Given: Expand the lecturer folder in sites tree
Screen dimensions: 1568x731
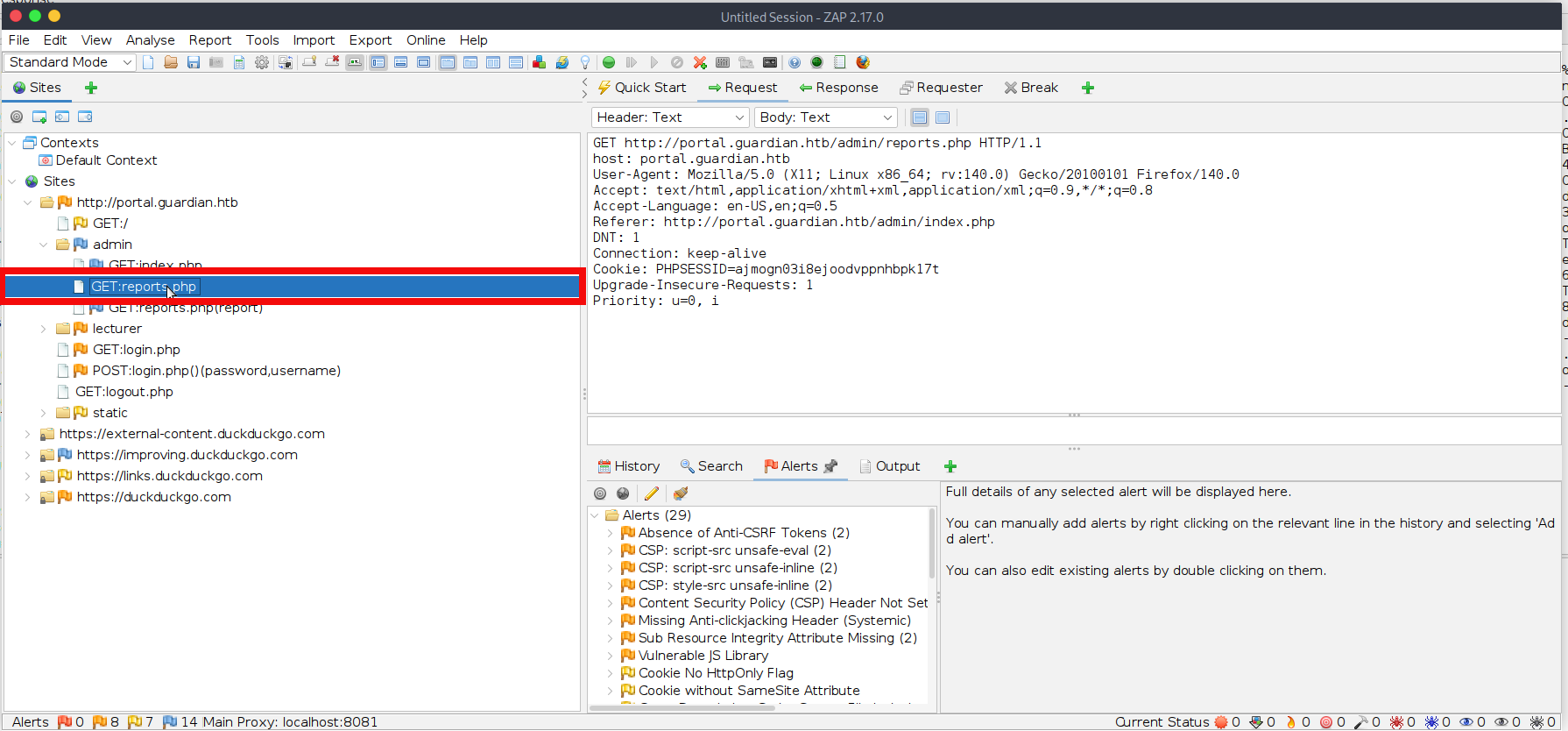Looking at the screenshot, I should click(x=44, y=329).
